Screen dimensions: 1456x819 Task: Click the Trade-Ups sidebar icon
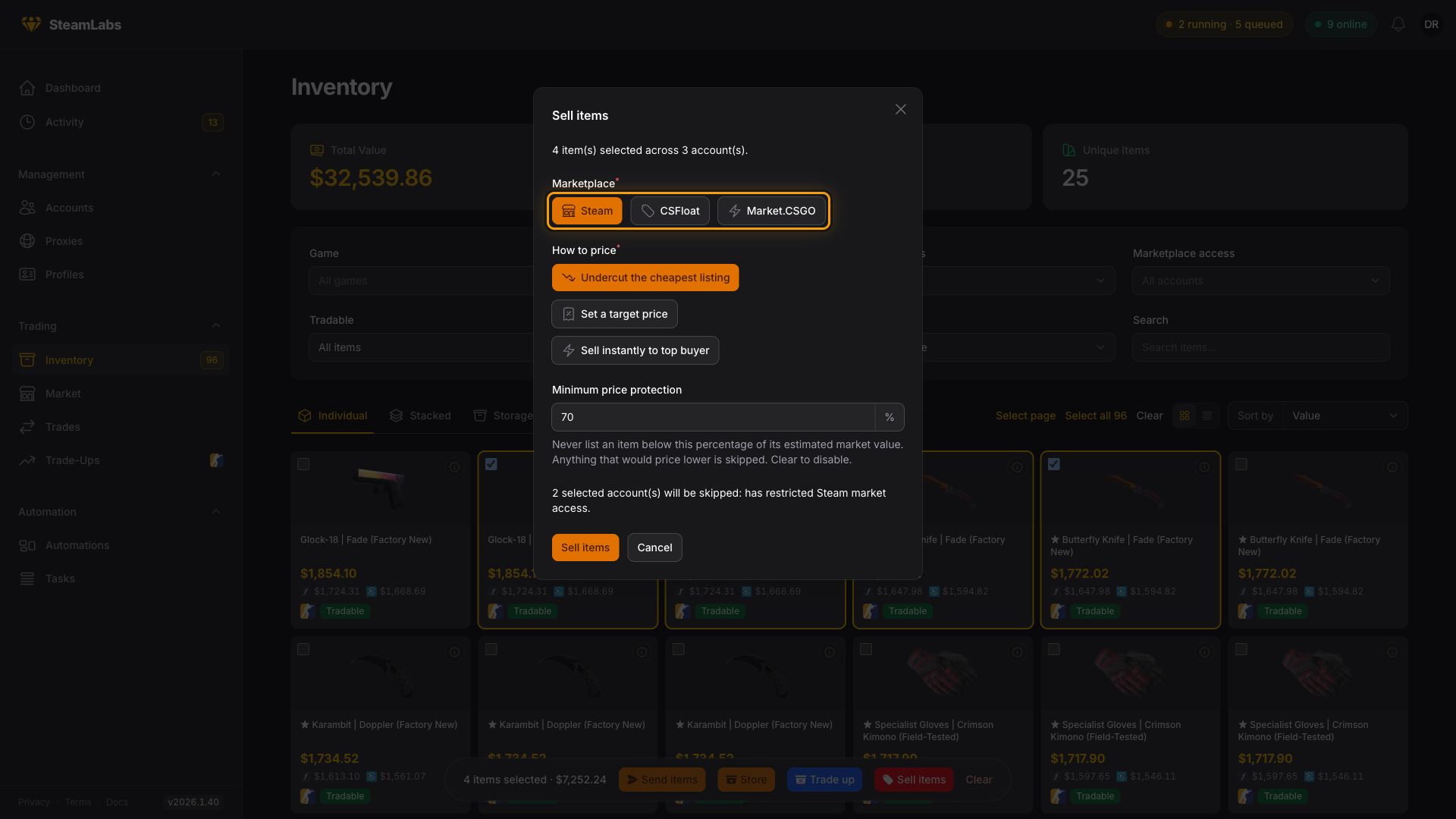click(x=27, y=460)
